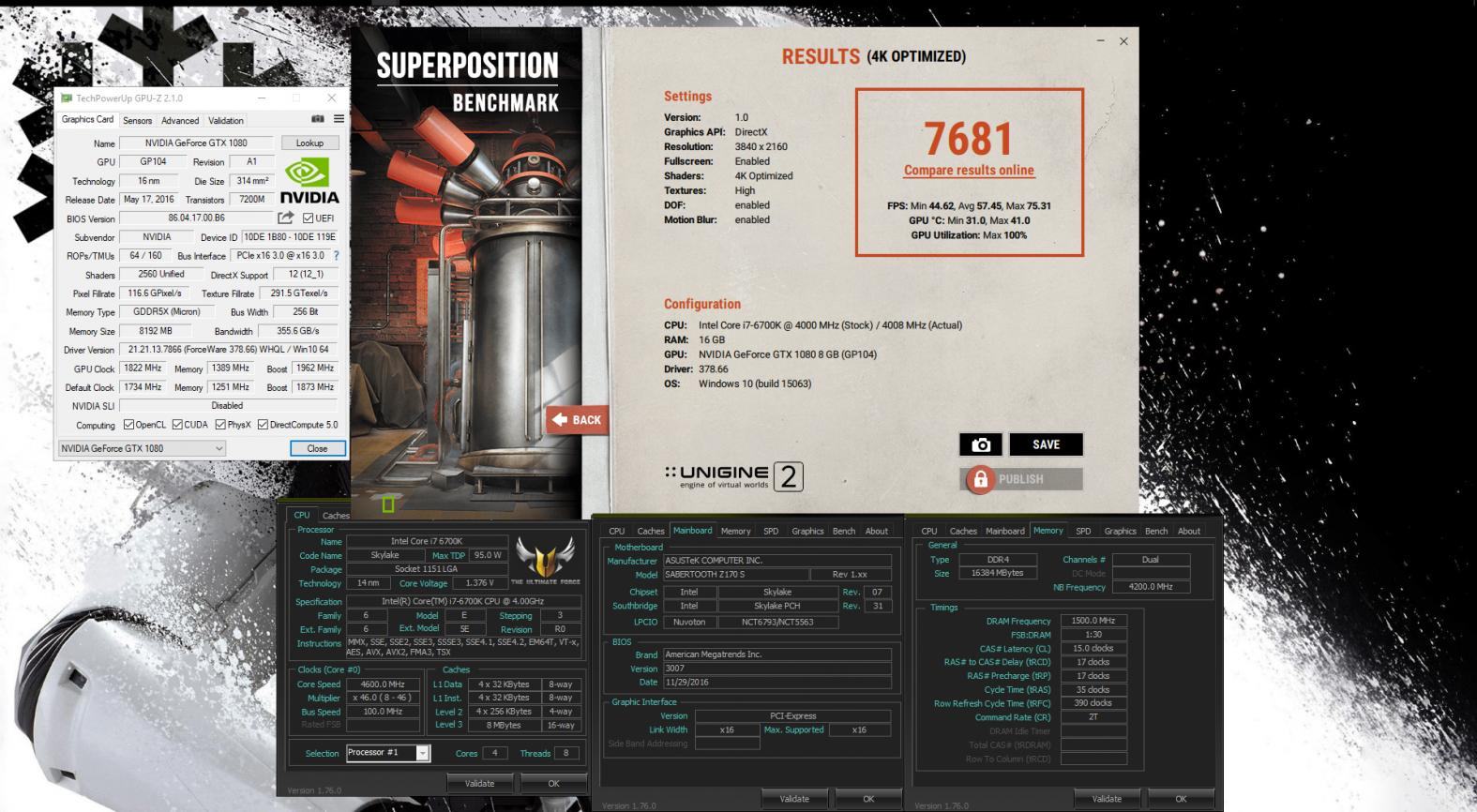The height and width of the screenshot is (812, 1477).
Task: Click Validate in the first CPU-Z window
Action: (x=479, y=783)
